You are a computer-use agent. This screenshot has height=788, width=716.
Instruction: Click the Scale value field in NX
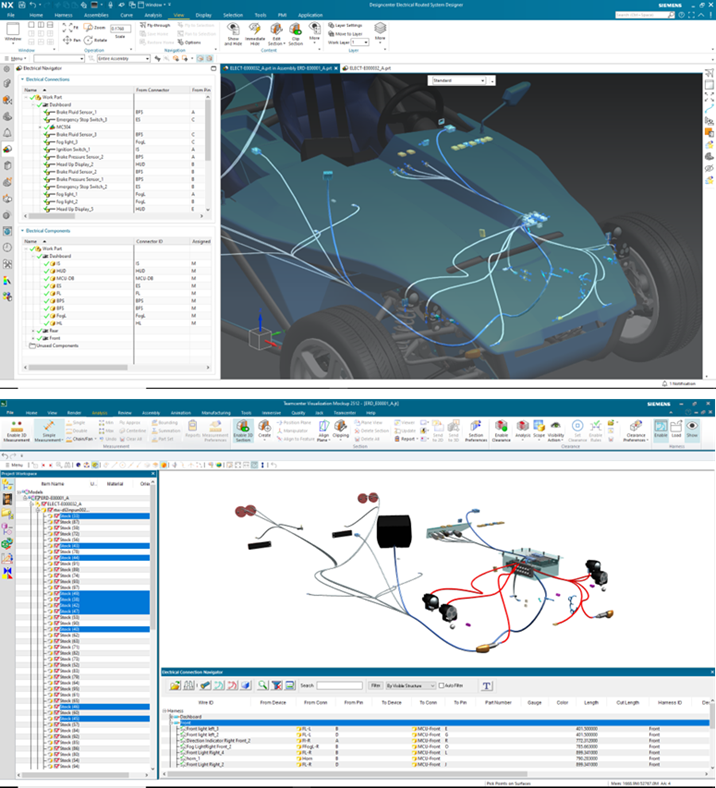point(120,29)
